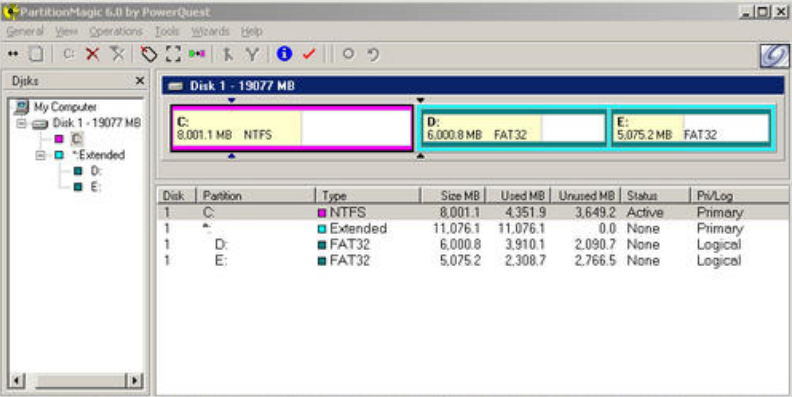Collapse the *:Extended tree node
792x397 pixels.
coord(40,155)
